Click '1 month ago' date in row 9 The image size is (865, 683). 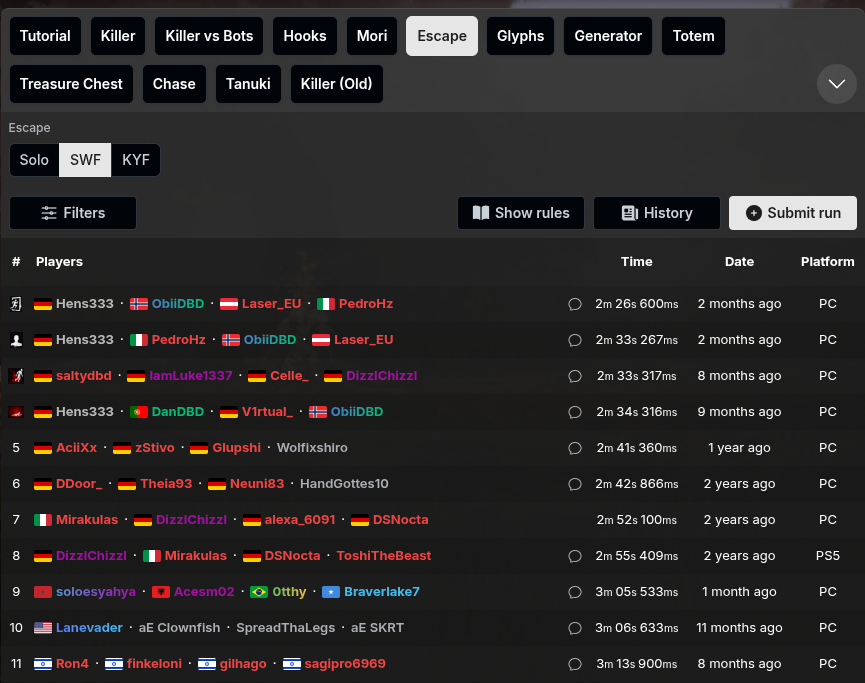click(x=739, y=592)
